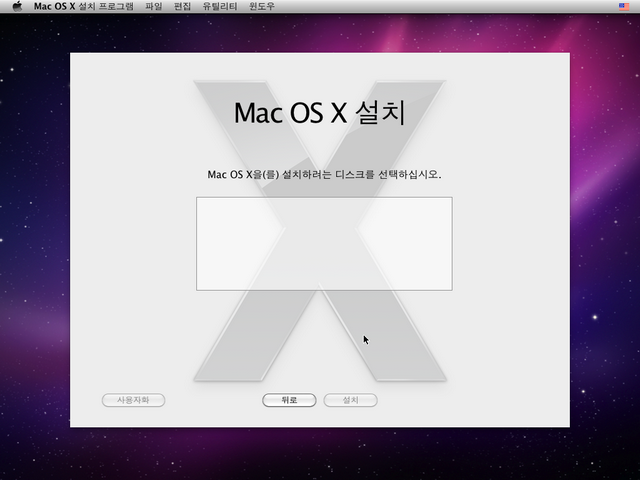Click the US flag input source icon
Image resolution: width=640 pixels, height=480 pixels.
click(x=624, y=7)
